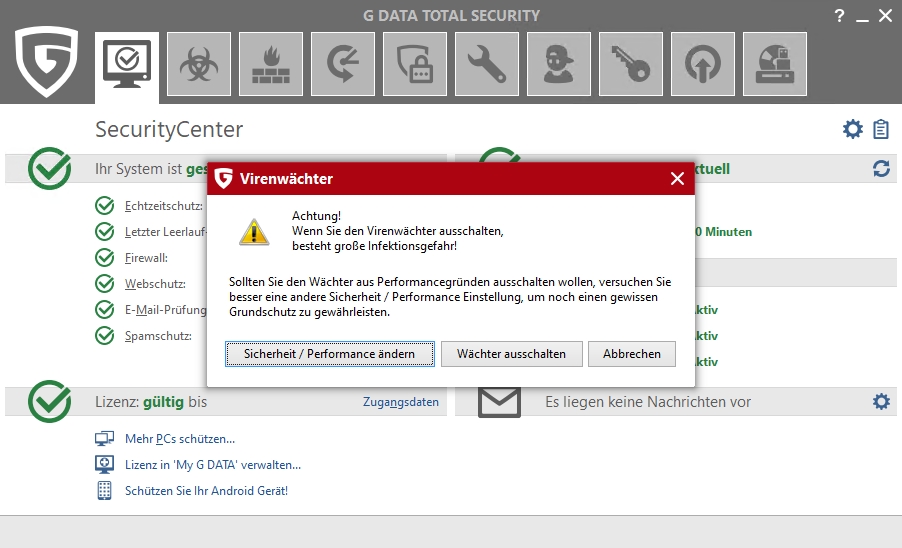Viewport: 902px width, 548px height.
Task: Select the E-Mail-Prüfung status entry
Action: coord(166,309)
